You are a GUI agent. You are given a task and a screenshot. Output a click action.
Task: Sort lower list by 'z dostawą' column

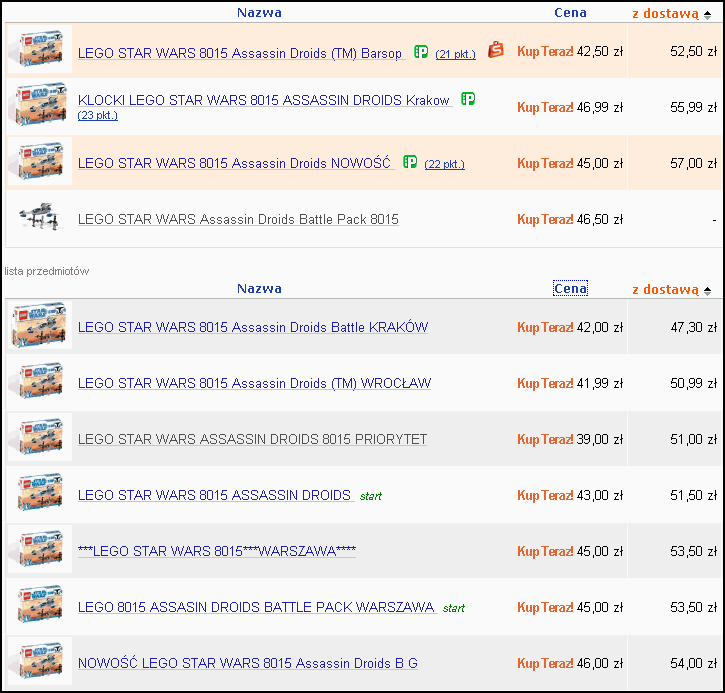coord(665,290)
